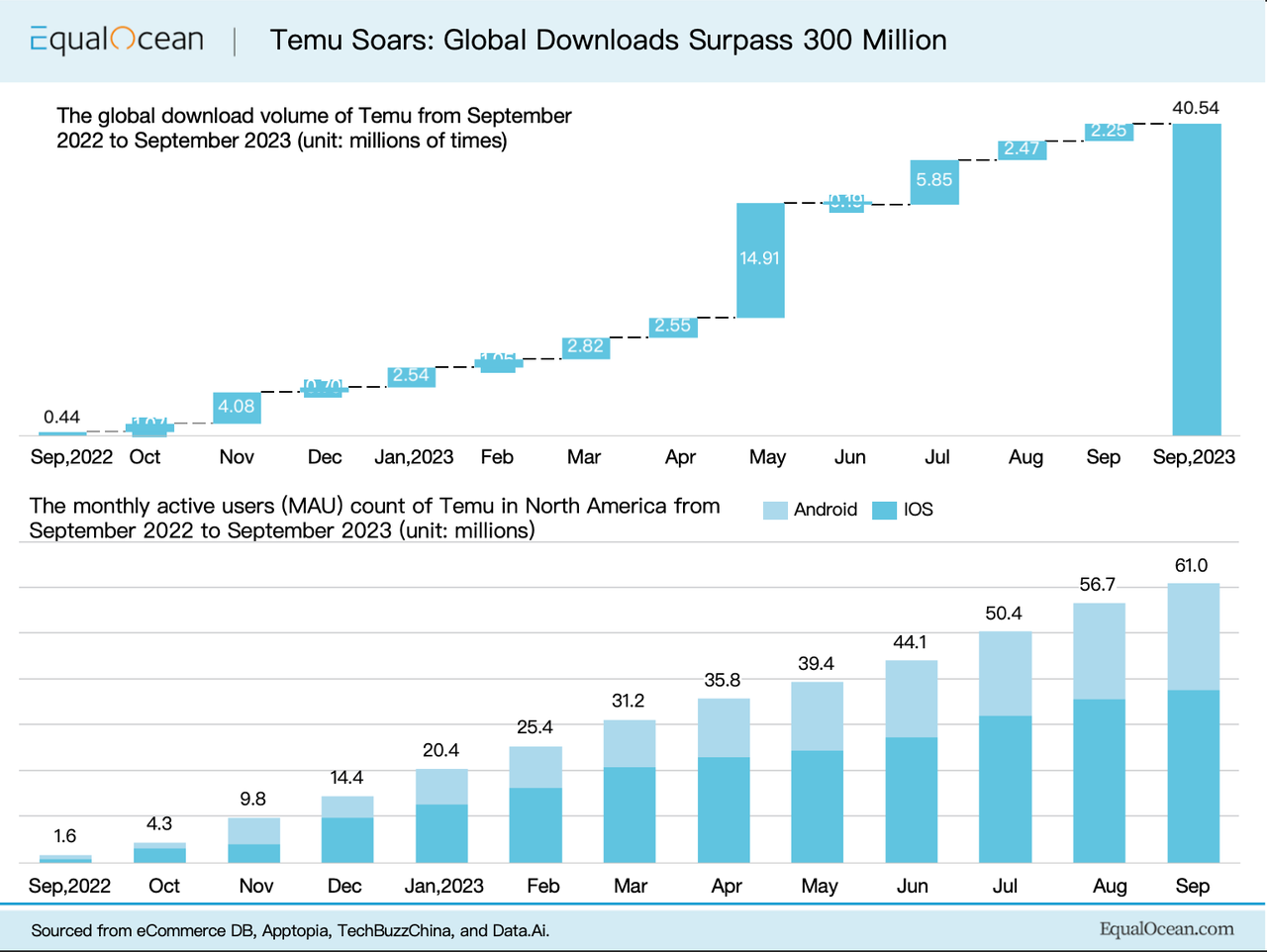Click the 'Dec' axis label in MAU chart
1267x952 pixels.
click(x=344, y=886)
